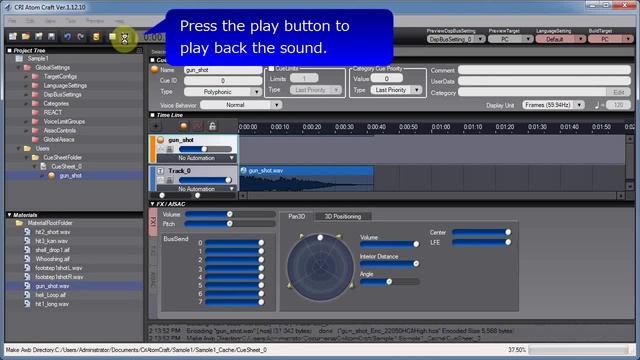Switch to the 3D Positioning tab

(343, 216)
